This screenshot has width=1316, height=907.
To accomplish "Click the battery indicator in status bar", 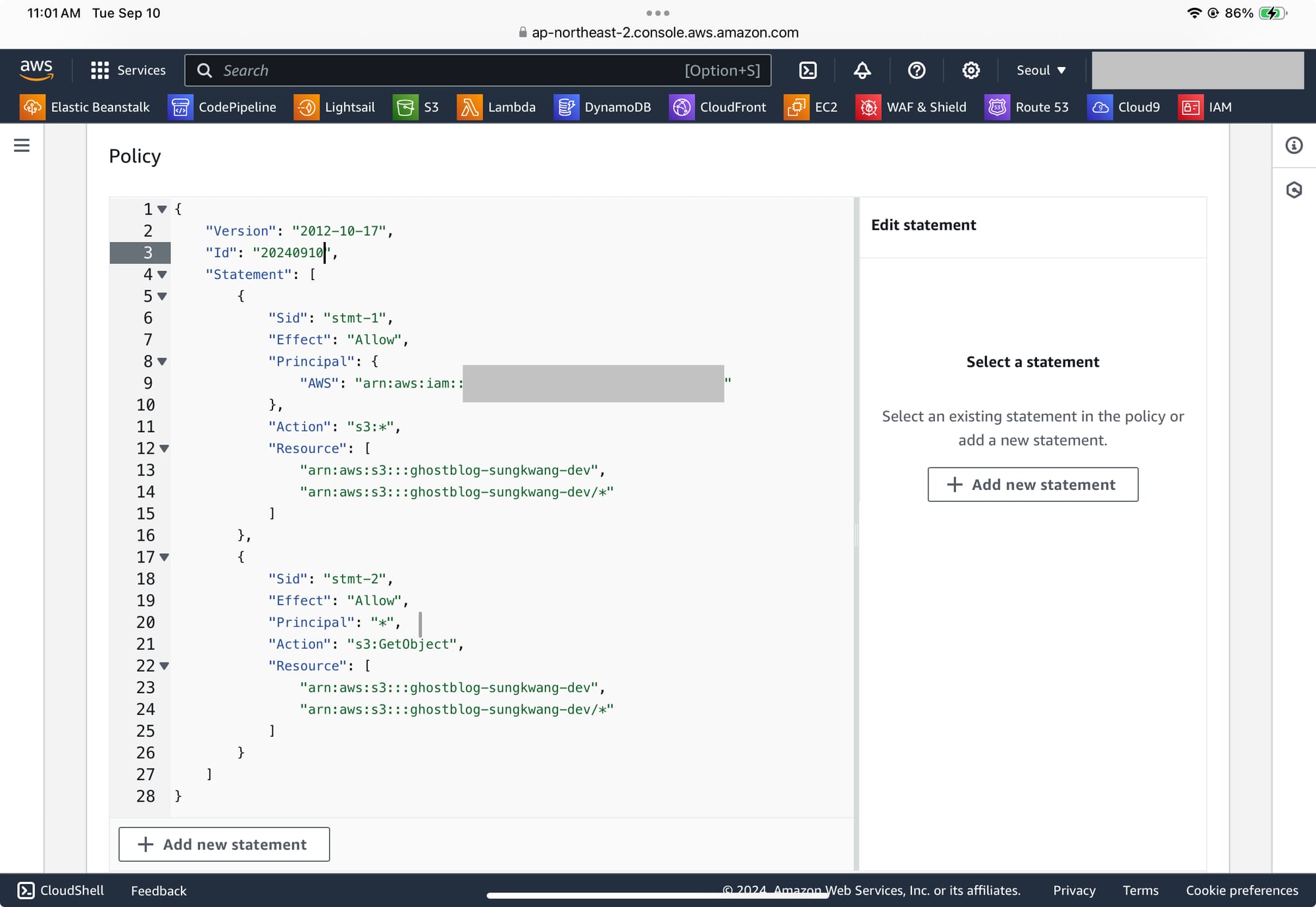I will [x=1273, y=13].
